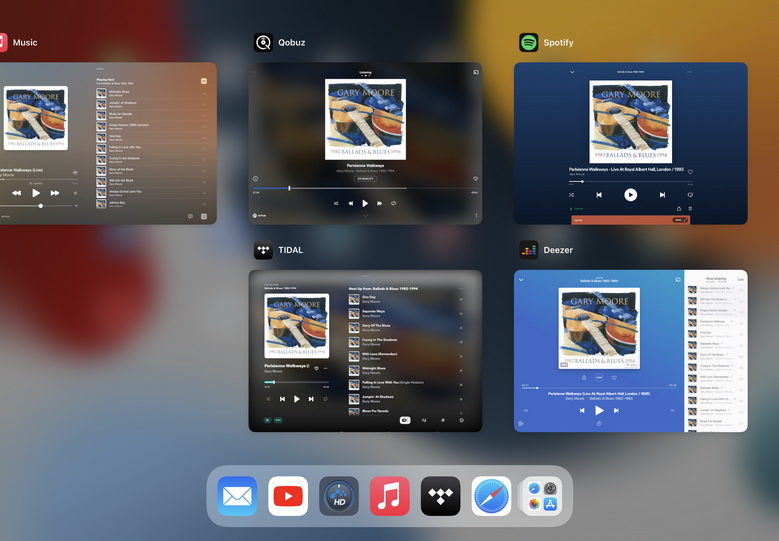This screenshot has height=541, width=779.
Task: Skip to next track in Spotify
Action: [x=662, y=195]
